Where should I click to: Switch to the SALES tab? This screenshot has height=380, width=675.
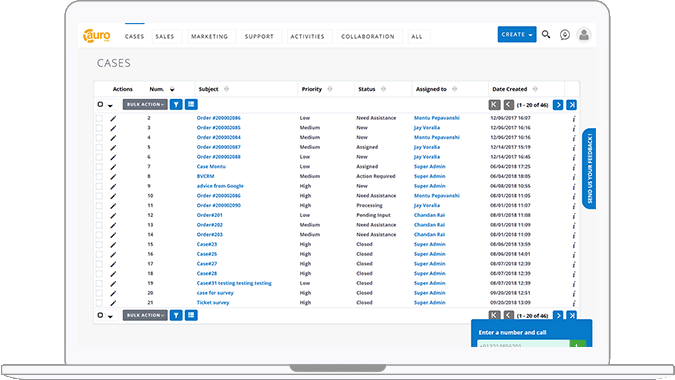pyautogui.click(x=165, y=37)
